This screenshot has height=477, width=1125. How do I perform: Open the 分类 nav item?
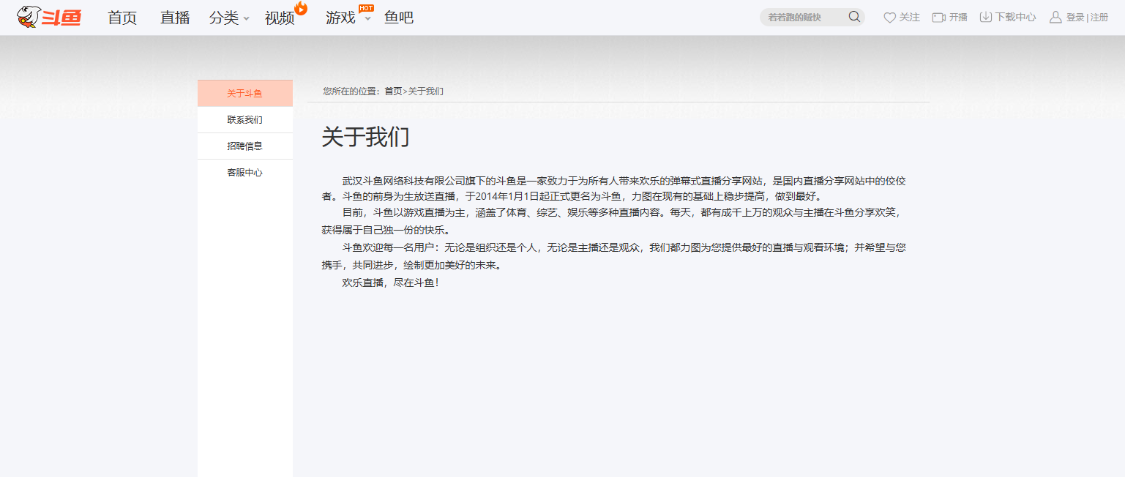(x=224, y=18)
